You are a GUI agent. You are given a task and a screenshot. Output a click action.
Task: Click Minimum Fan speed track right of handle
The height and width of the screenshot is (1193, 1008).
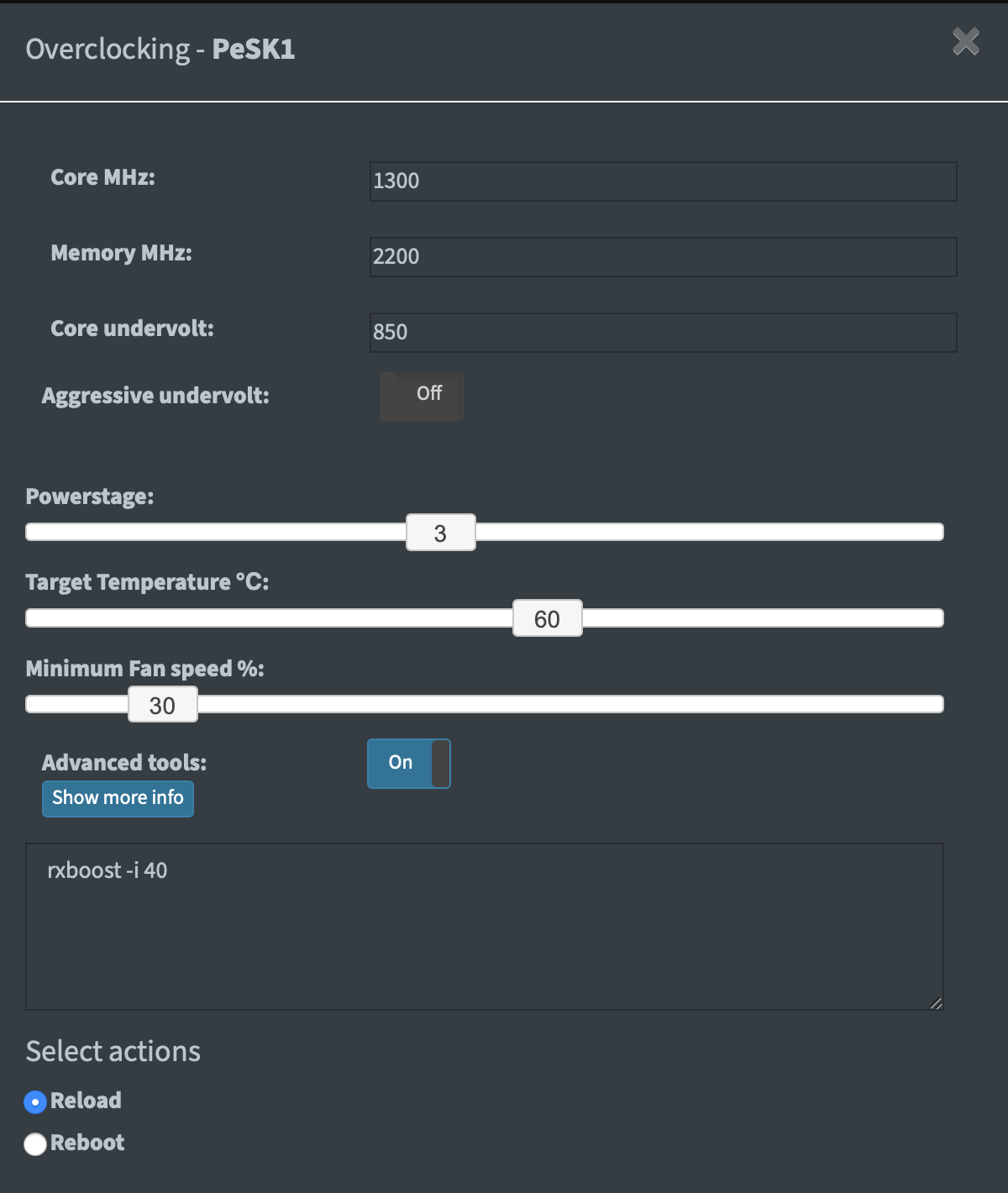pyautogui.click(x=571, y=704)
